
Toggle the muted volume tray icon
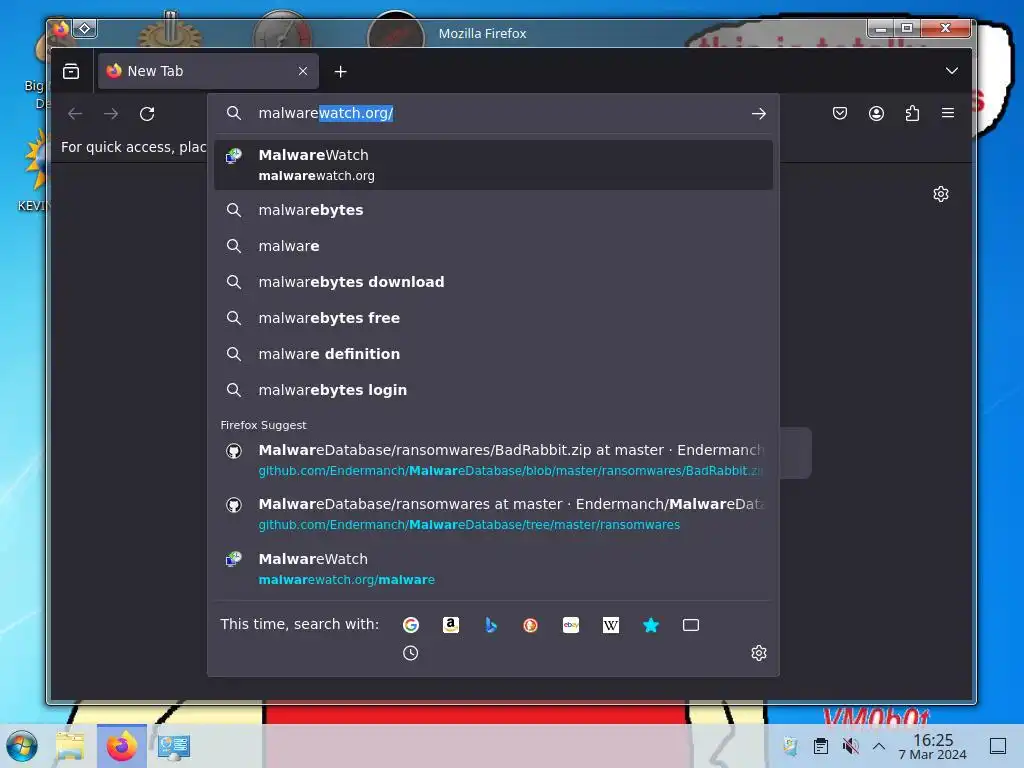pos(850,746)
